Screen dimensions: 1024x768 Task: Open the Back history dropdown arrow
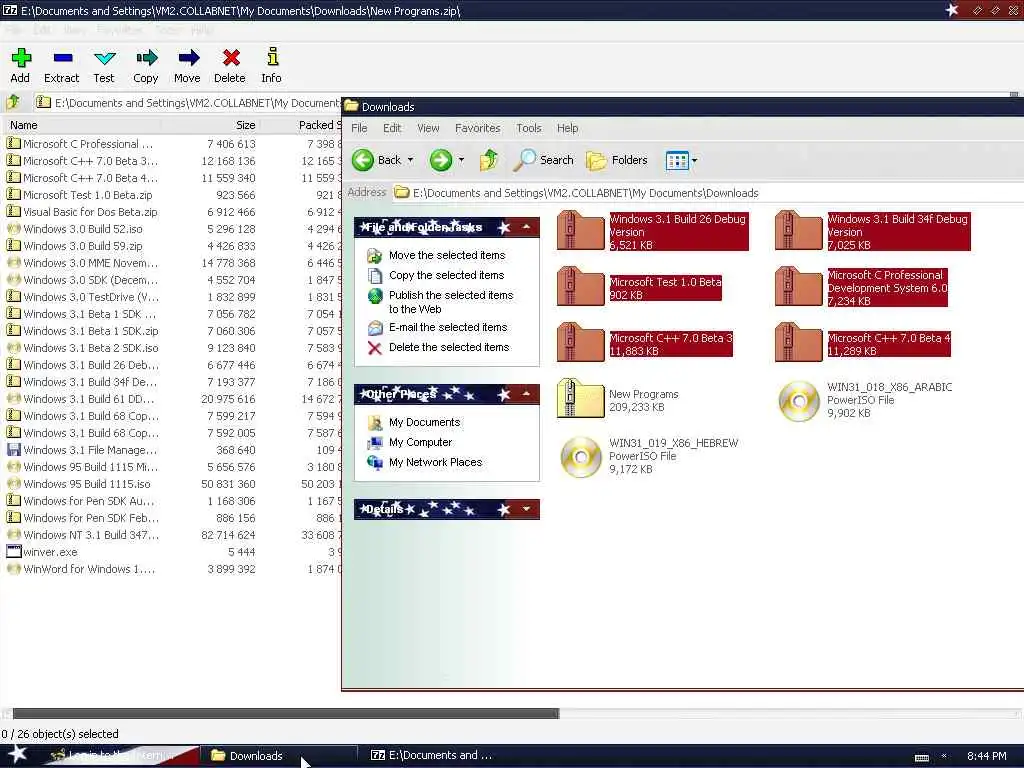click(x=411, y=160)
